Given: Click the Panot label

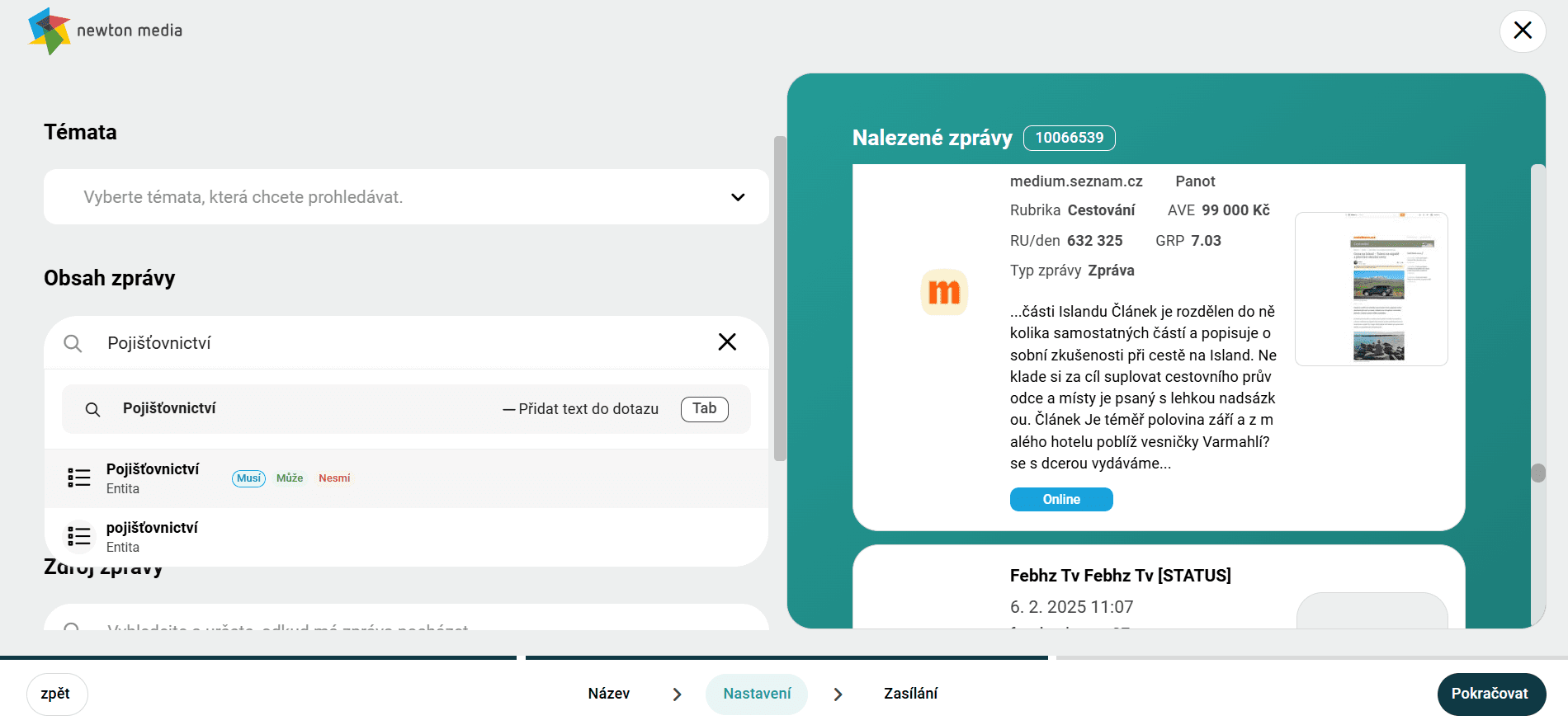Looking at the screenshot, I should [x=1195, y=181].
